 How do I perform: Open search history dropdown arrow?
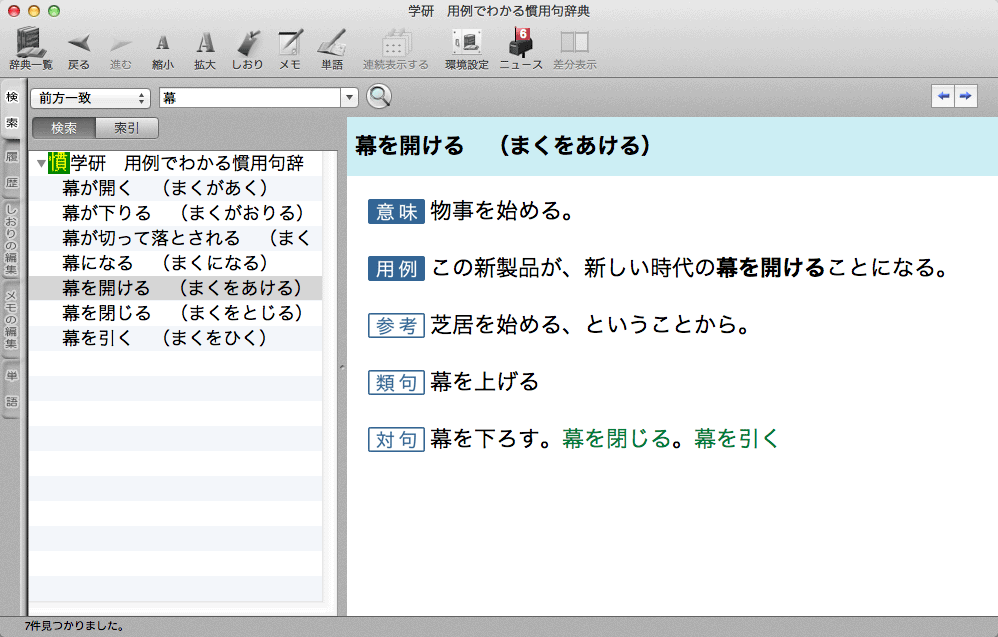point(349,98)
